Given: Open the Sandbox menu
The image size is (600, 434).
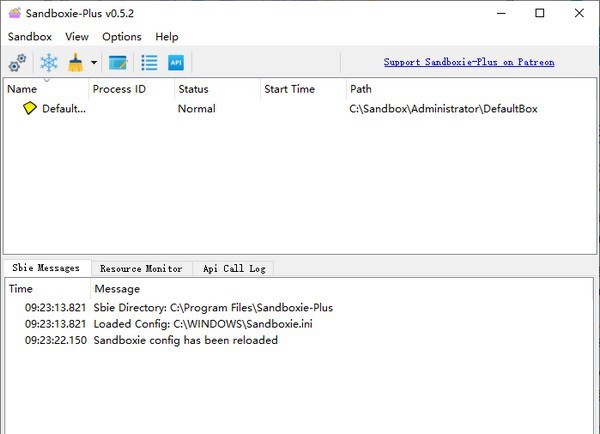Looking at the screenshot, I should click(30, 37).
